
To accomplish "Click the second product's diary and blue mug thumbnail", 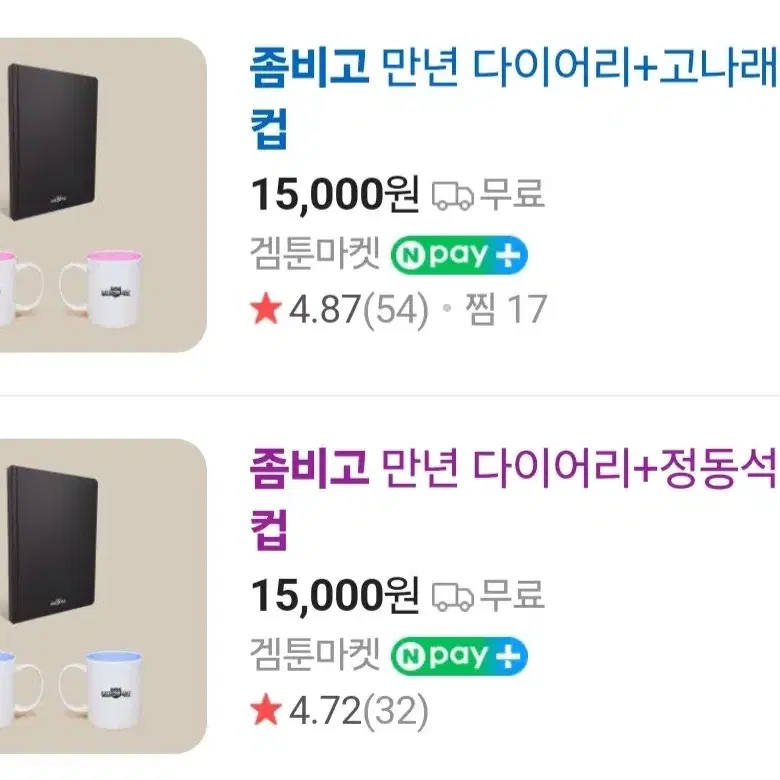I will (103, 596).
